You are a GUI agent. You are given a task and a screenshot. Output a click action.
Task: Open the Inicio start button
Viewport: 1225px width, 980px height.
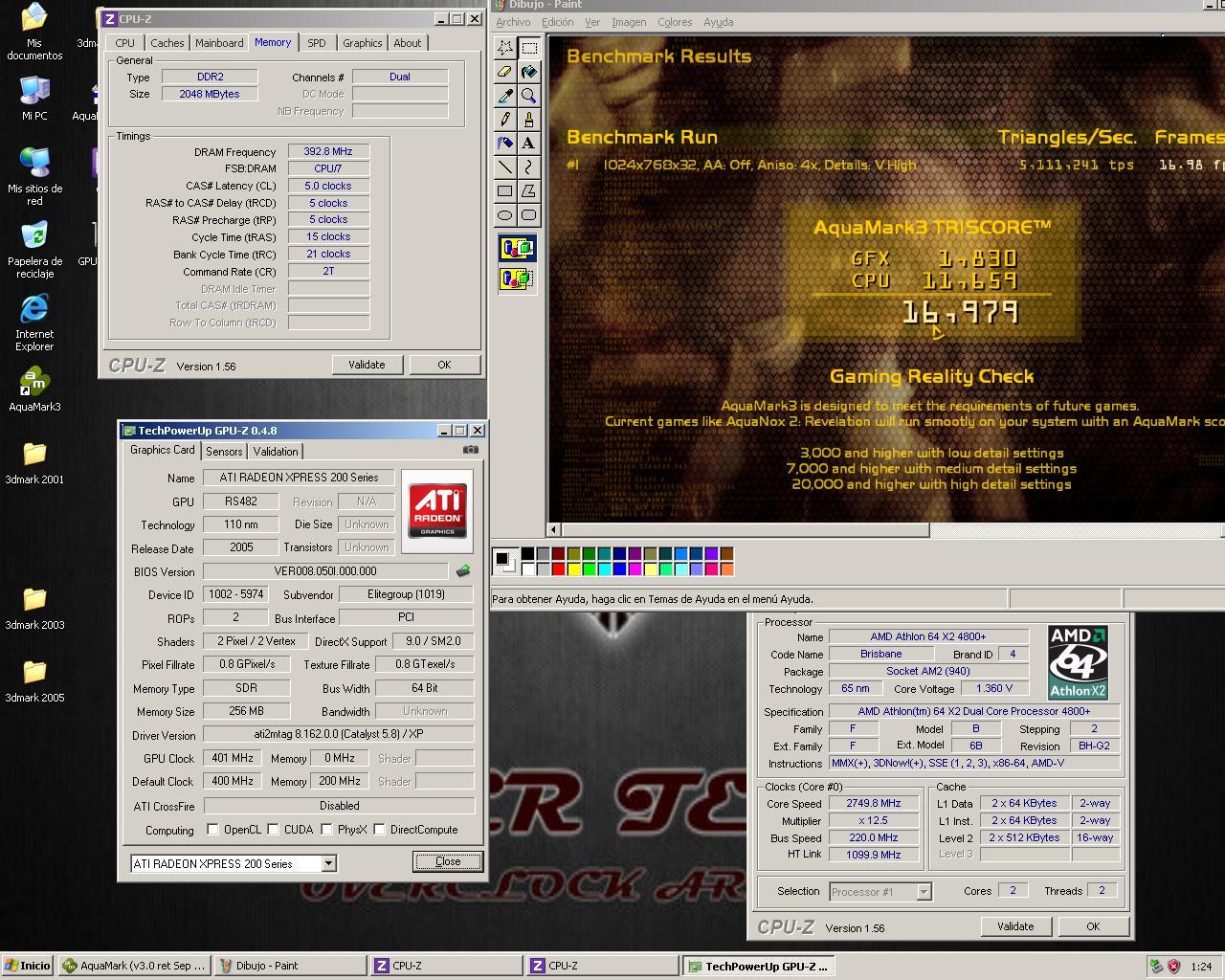click(28, 966)
